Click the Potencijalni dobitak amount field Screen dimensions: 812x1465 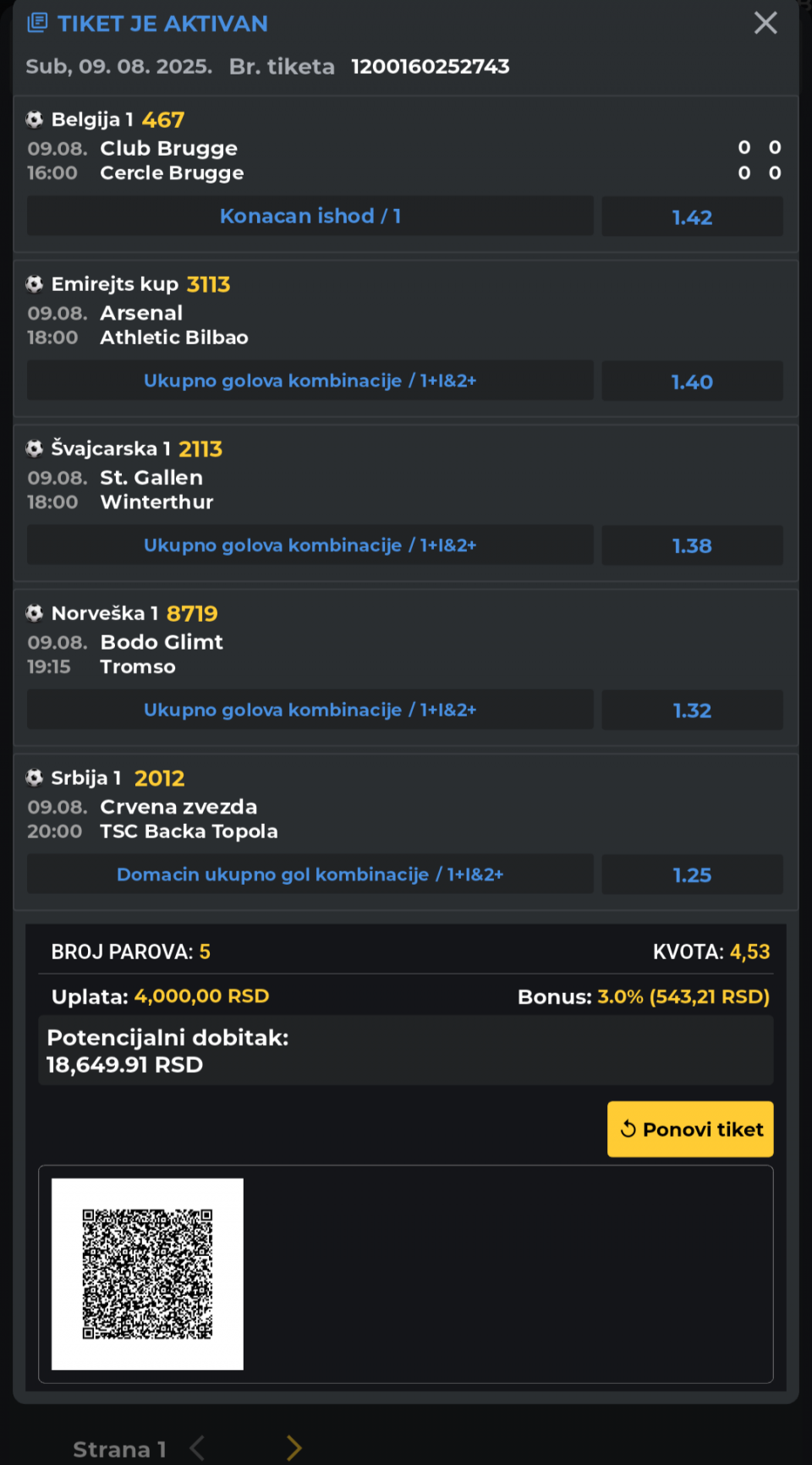[406, 1051]
